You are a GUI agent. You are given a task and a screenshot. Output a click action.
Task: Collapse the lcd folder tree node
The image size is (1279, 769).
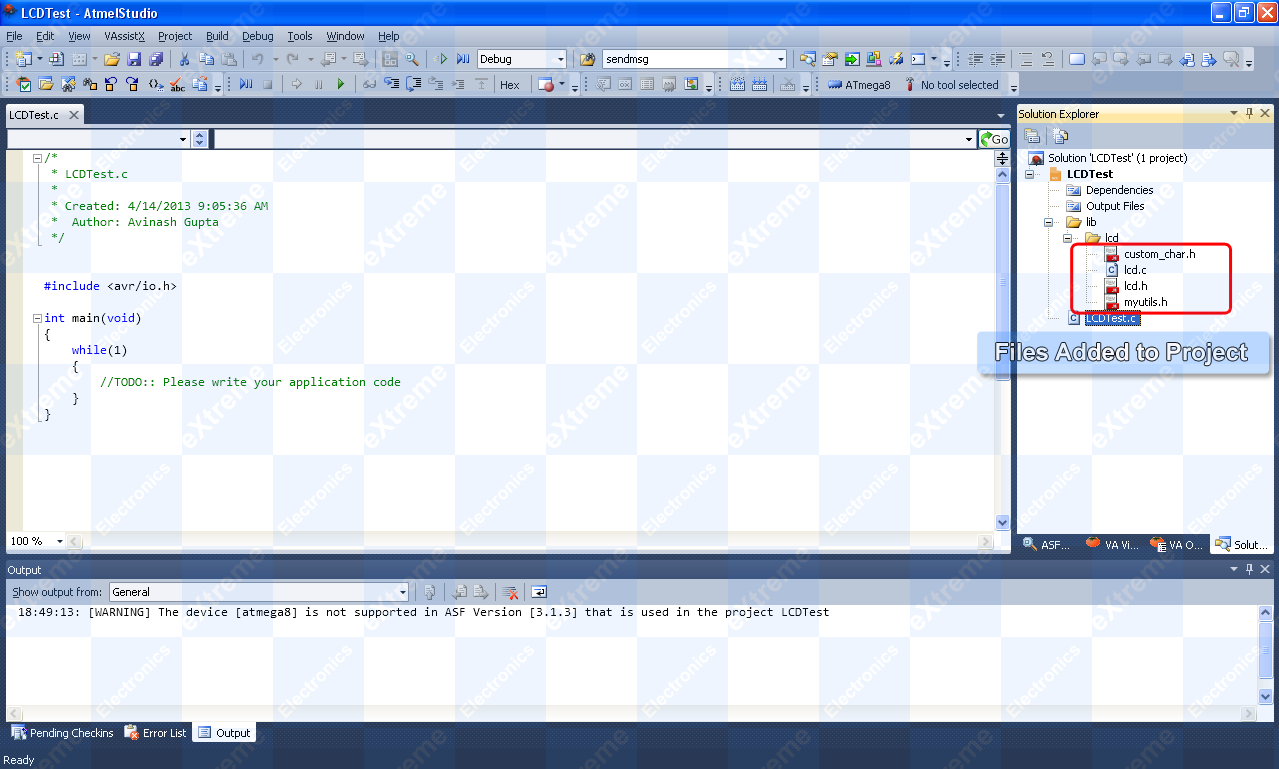(x=1067, y=238)
